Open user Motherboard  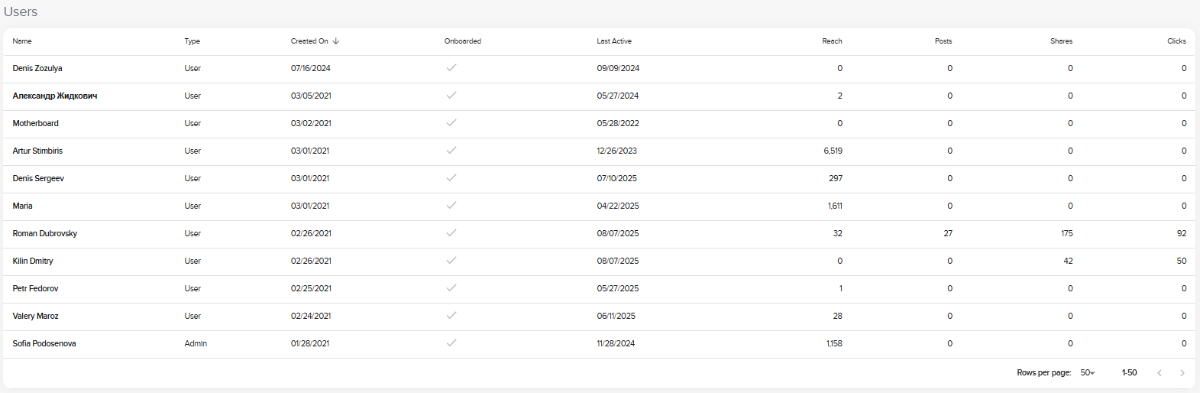(x=35, y=123)
